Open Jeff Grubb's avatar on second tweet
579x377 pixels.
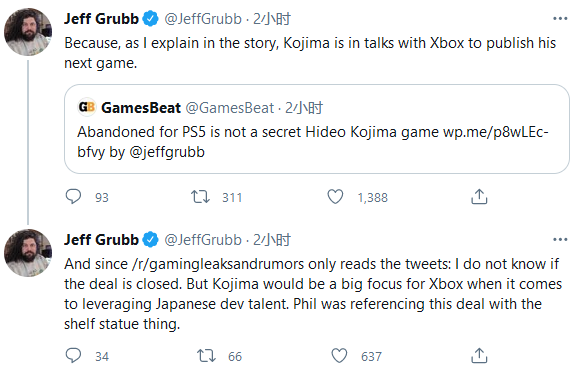[28, 253]
